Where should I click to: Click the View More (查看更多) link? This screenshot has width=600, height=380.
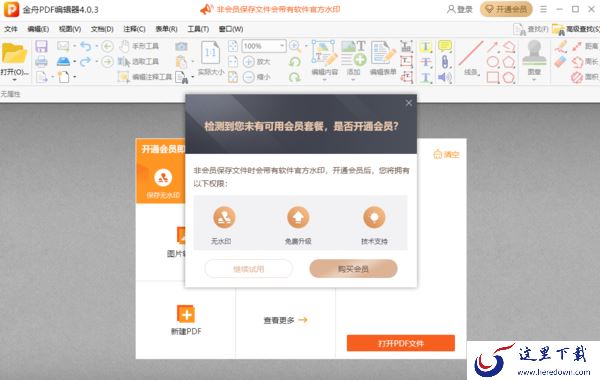coord(285,320)
